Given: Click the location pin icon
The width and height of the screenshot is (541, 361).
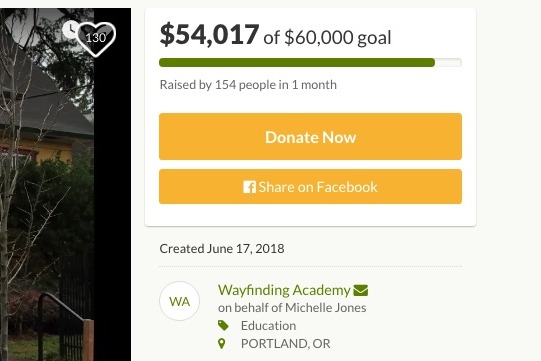Looking at the screenshot, I should 222,343.
